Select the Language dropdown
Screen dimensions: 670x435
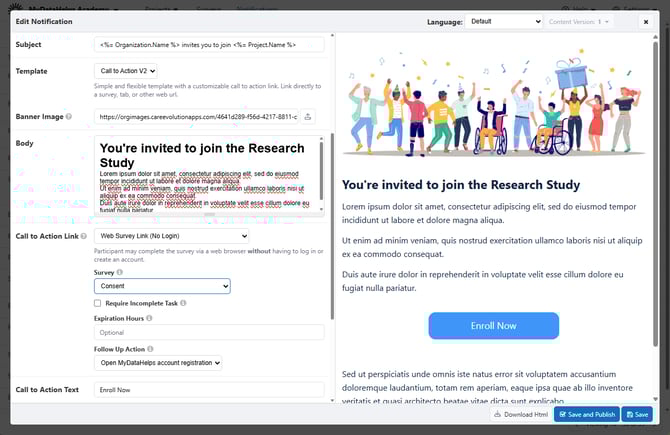503,21
